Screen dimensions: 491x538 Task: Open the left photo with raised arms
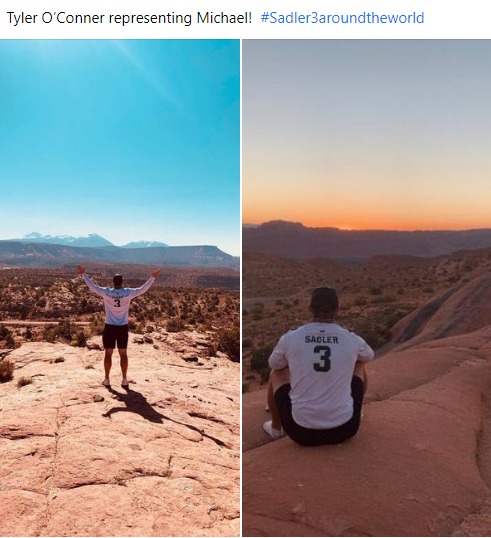click(x=120, y=288)
